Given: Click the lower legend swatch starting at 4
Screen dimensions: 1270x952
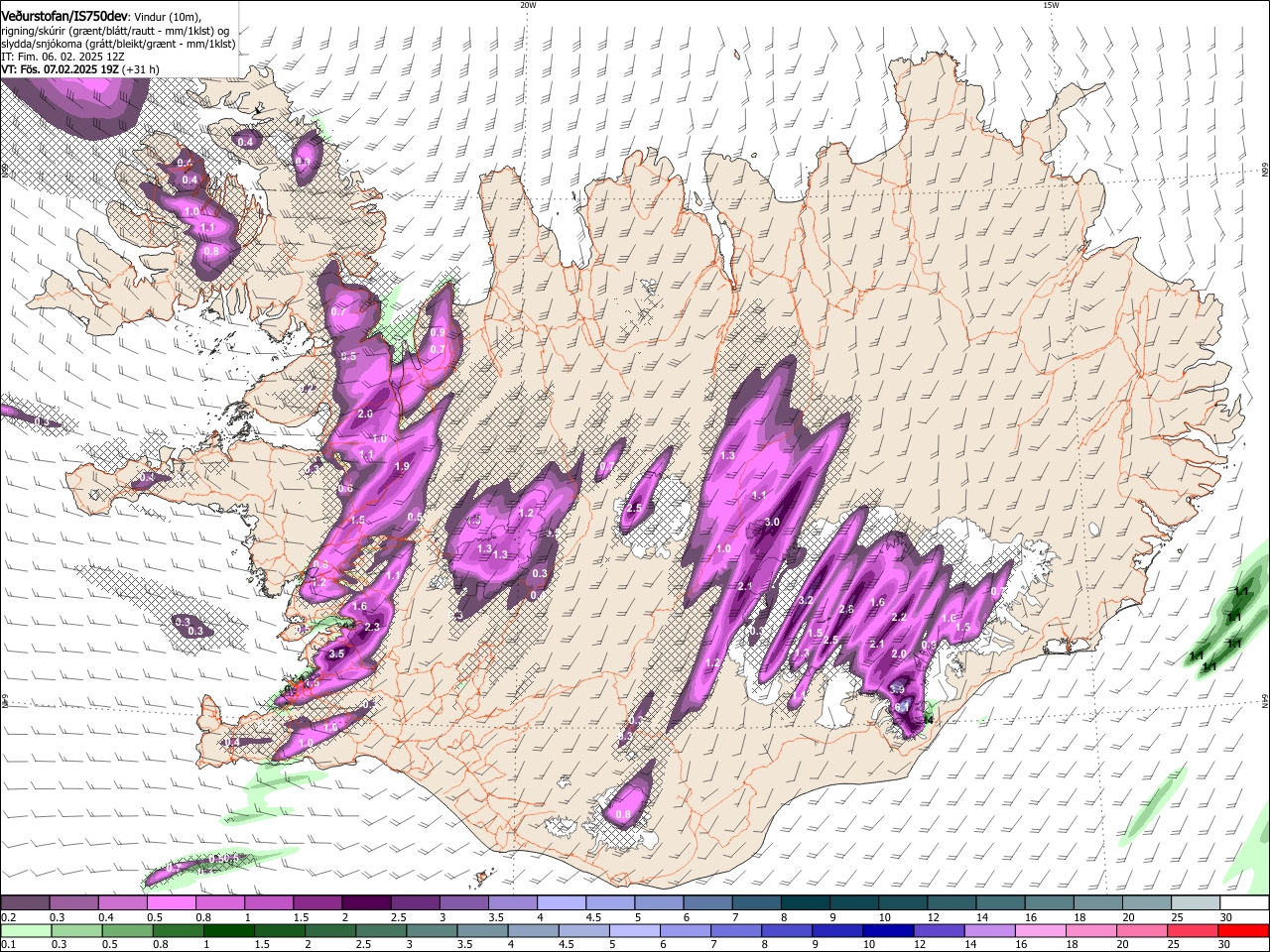Looking at the screenshot, I should (533, 930).
